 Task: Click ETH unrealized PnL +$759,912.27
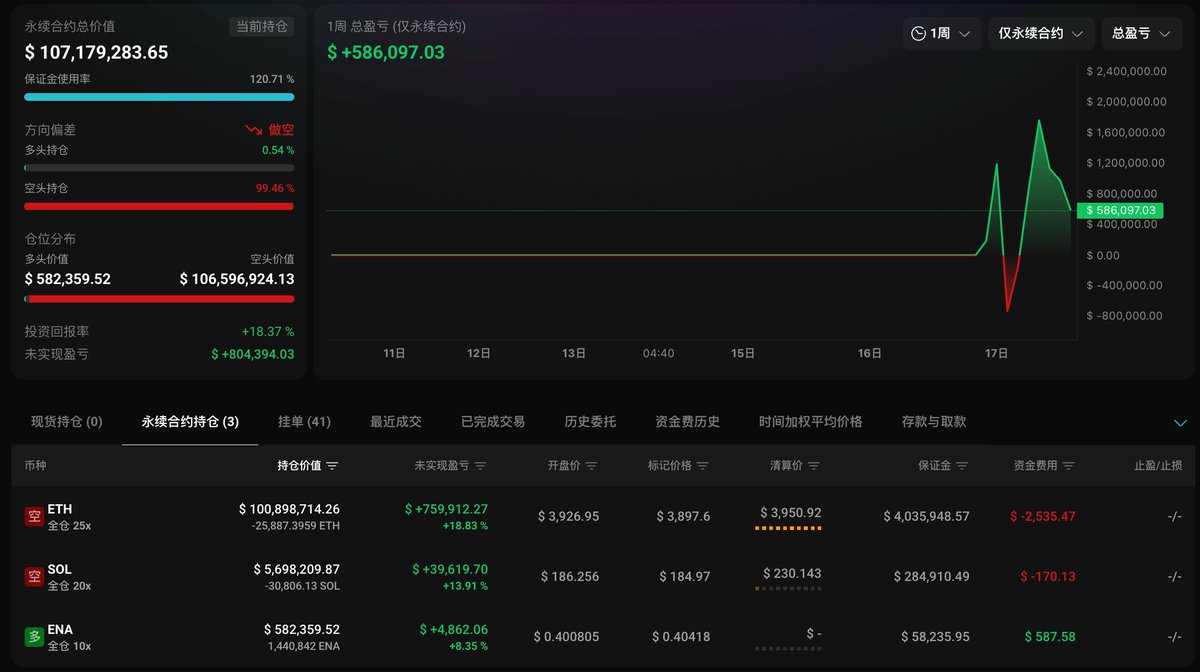(x=446, y=509)
